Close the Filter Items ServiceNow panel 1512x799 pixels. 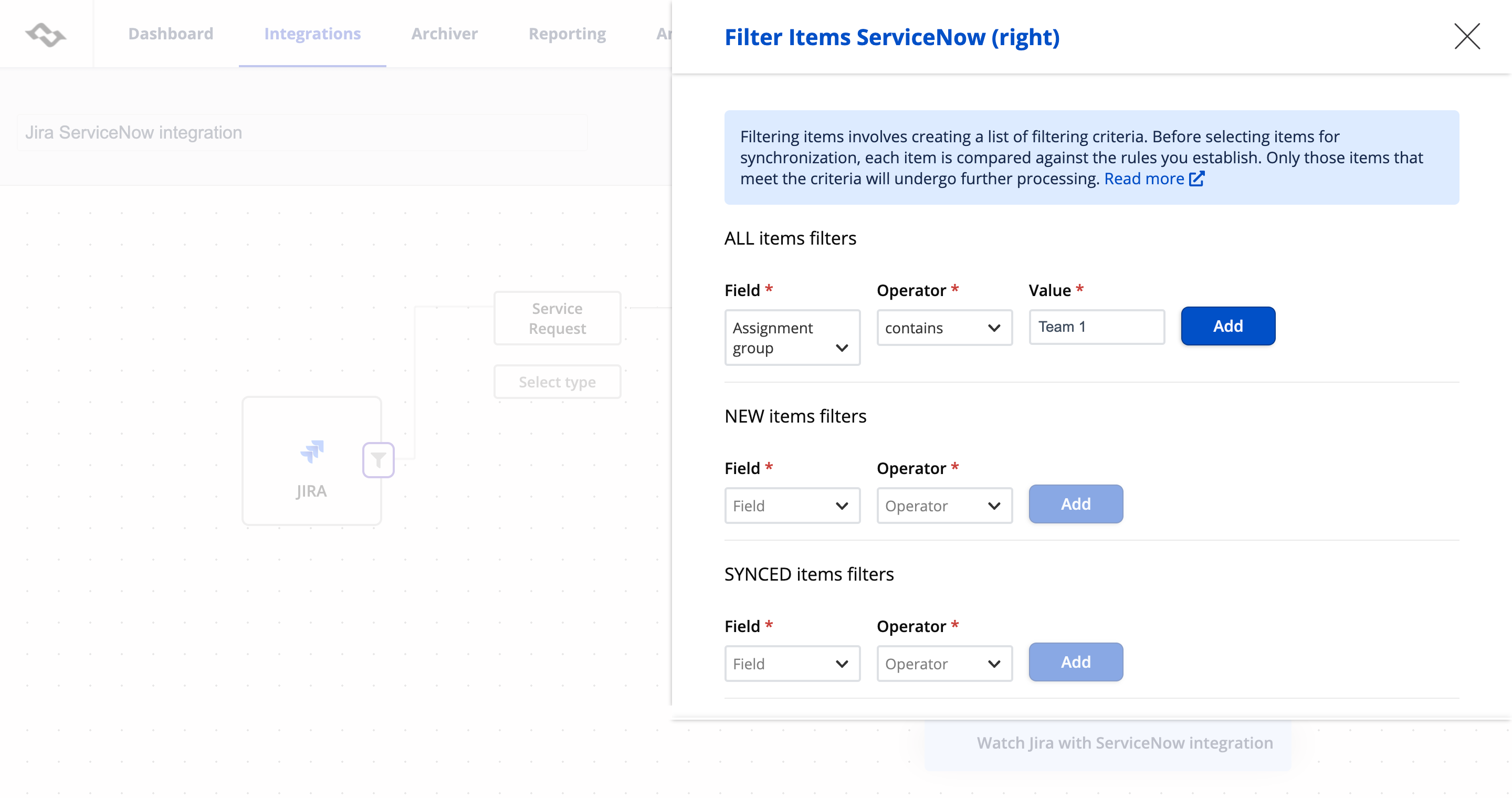tap(1467, 36)
